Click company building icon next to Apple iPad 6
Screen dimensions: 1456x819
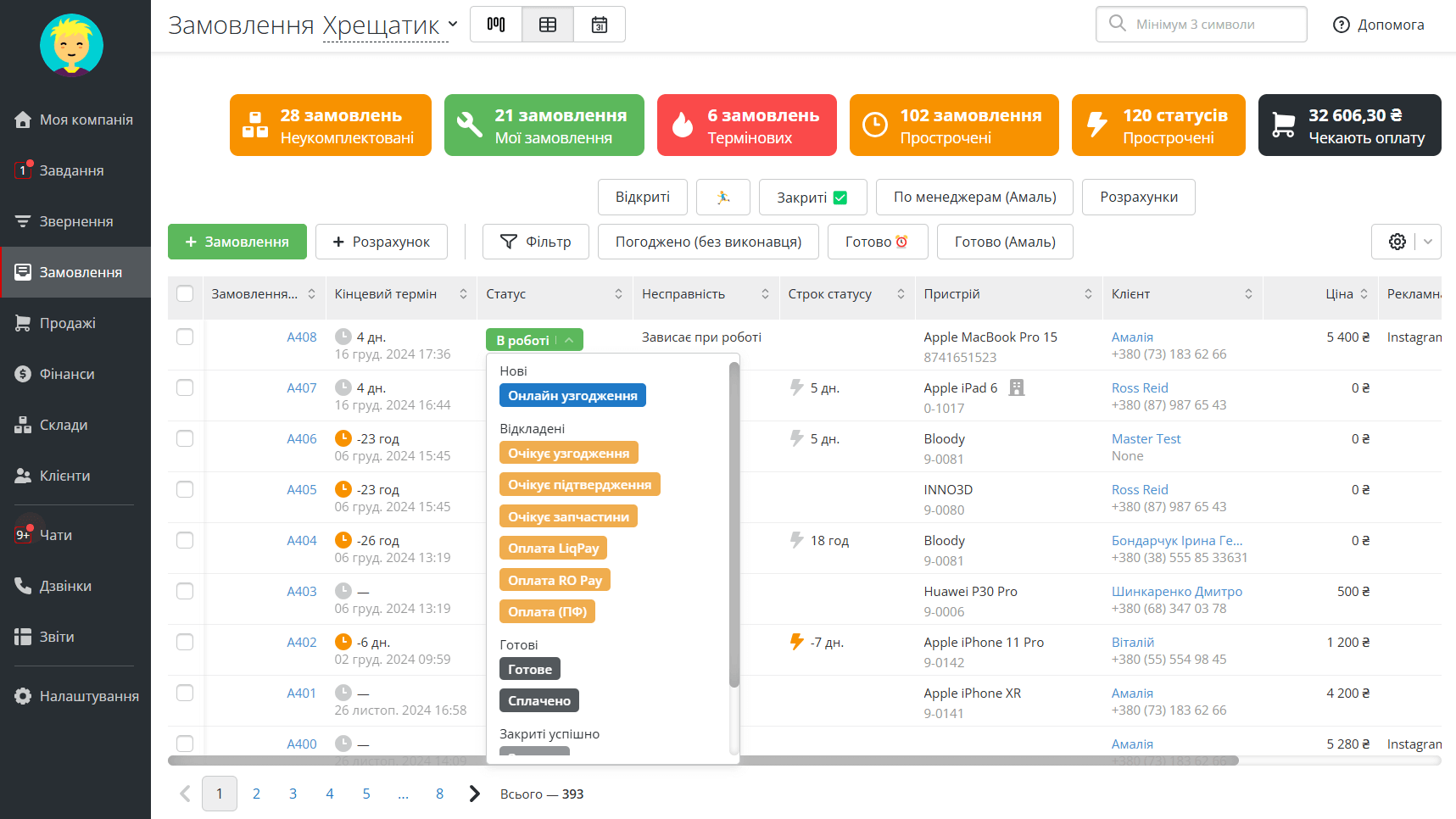pyautogui.click(x=1017, y=387)
